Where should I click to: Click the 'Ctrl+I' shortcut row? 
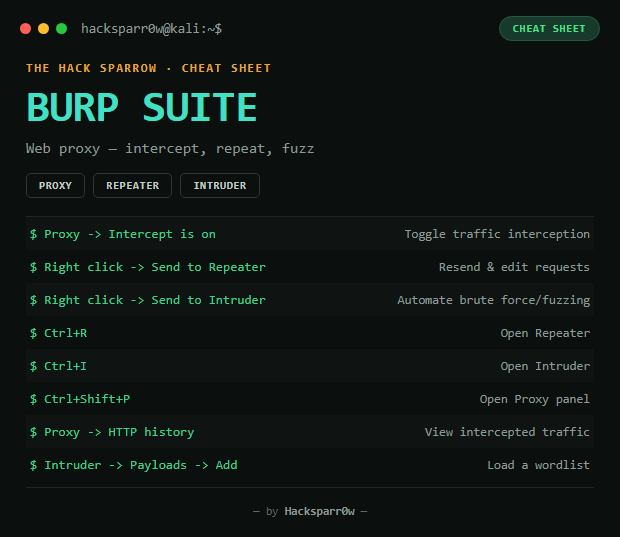pos(310,366)
